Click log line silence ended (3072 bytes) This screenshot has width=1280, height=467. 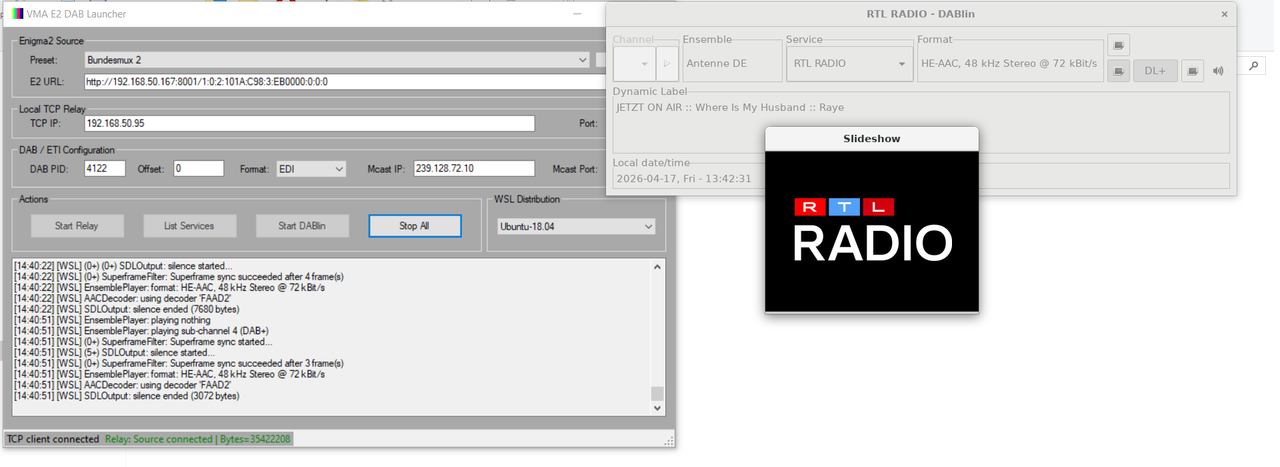(127, 396)
